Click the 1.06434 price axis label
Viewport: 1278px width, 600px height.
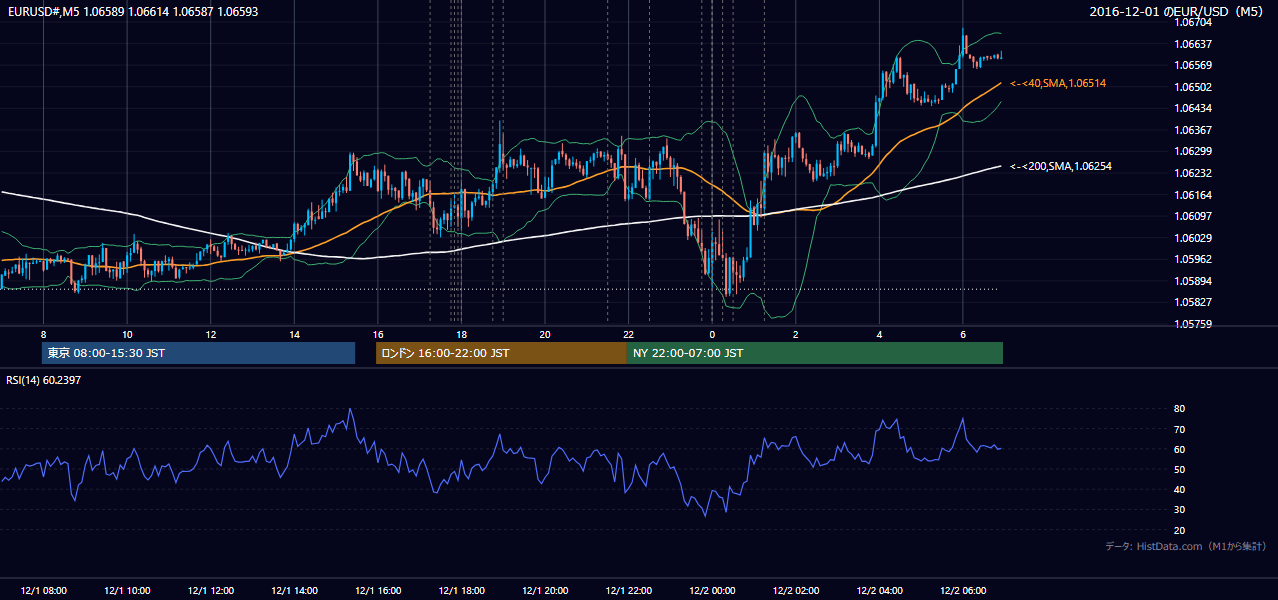[x=1194, y=108]
